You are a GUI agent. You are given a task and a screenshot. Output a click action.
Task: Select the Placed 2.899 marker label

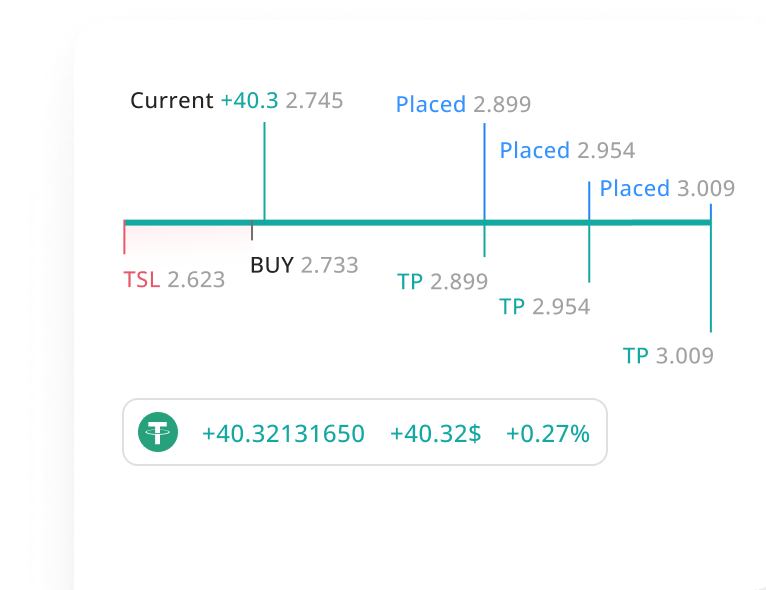[463, 104]
